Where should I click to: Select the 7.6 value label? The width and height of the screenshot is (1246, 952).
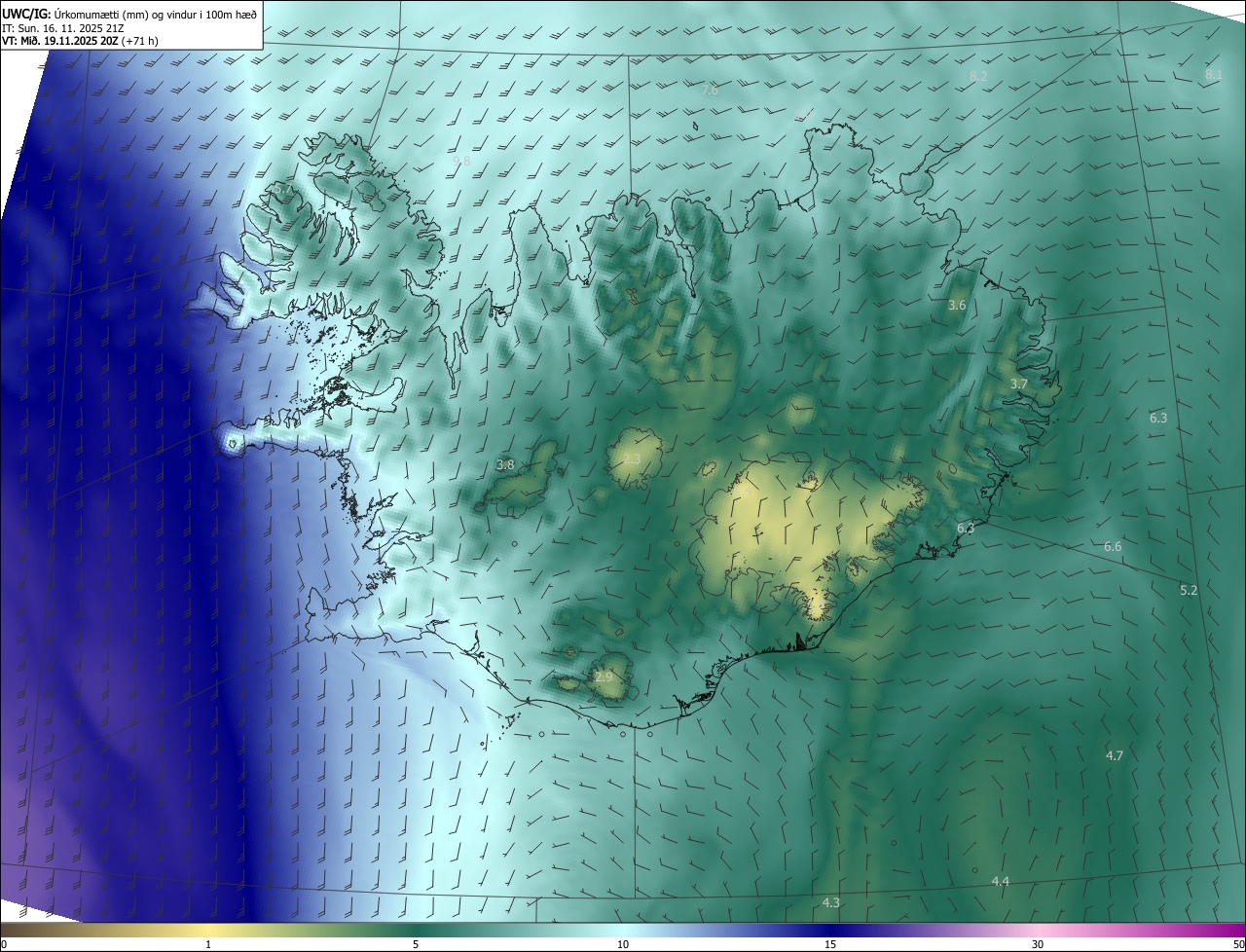click(x=710, y=91)
